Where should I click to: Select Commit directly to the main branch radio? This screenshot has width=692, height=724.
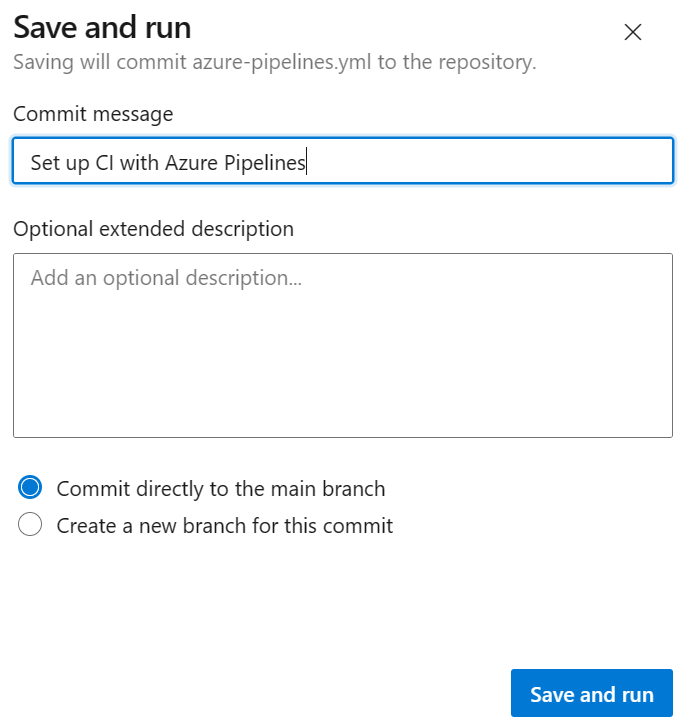pos(30,489)
